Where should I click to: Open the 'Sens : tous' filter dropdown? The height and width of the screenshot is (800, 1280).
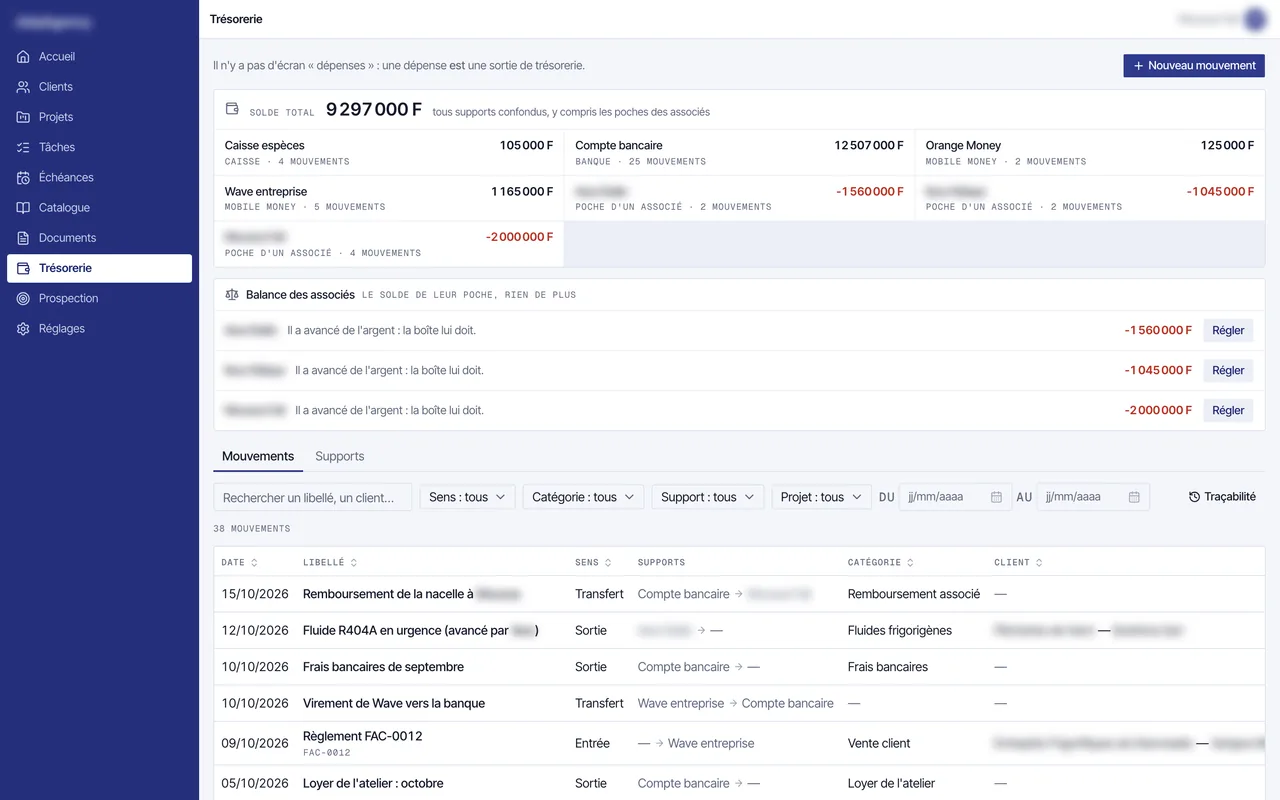[x=468, y=497]
